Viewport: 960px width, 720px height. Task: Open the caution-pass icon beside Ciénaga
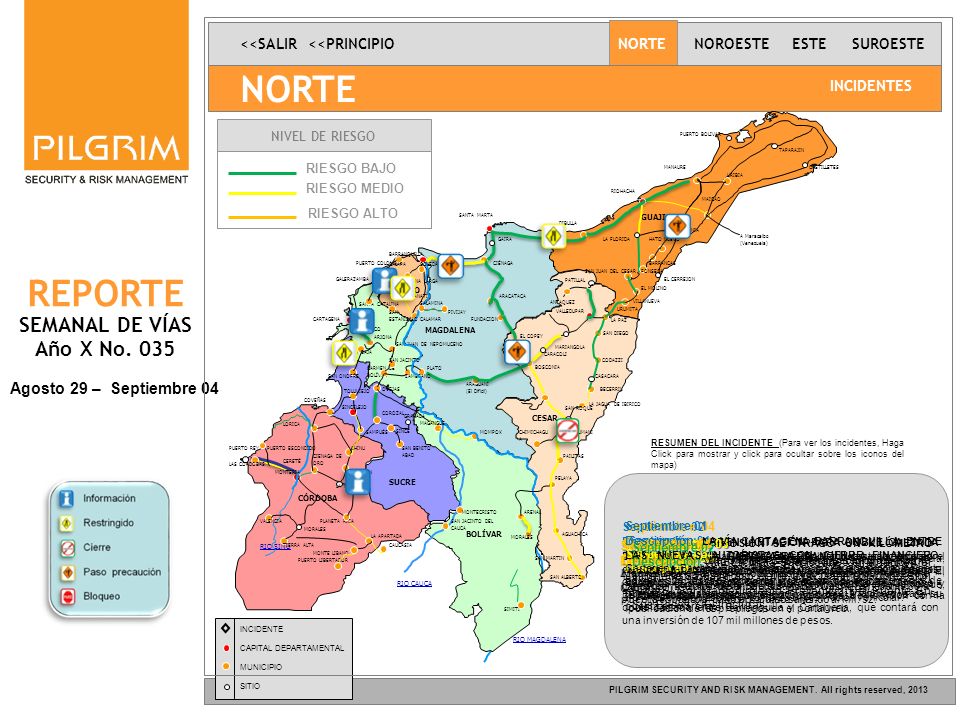(x=451, y=266)
